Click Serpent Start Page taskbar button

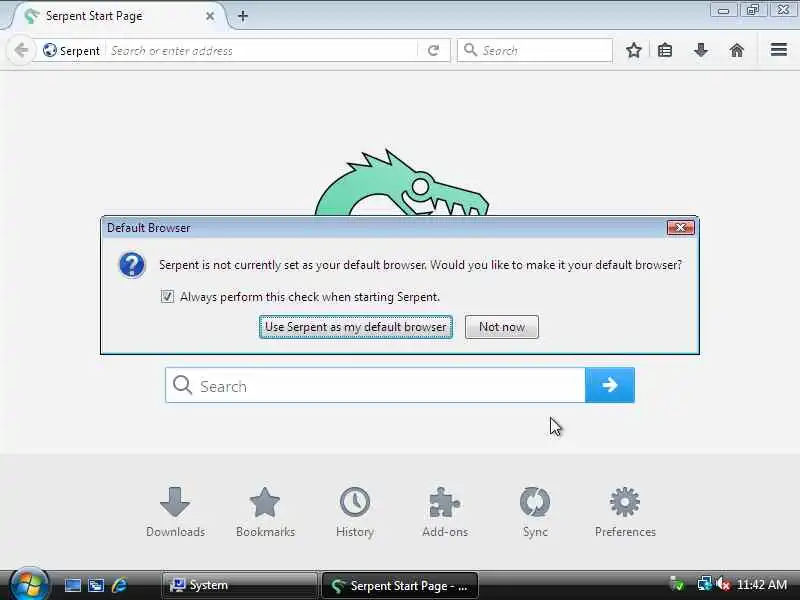coord(399,585)
